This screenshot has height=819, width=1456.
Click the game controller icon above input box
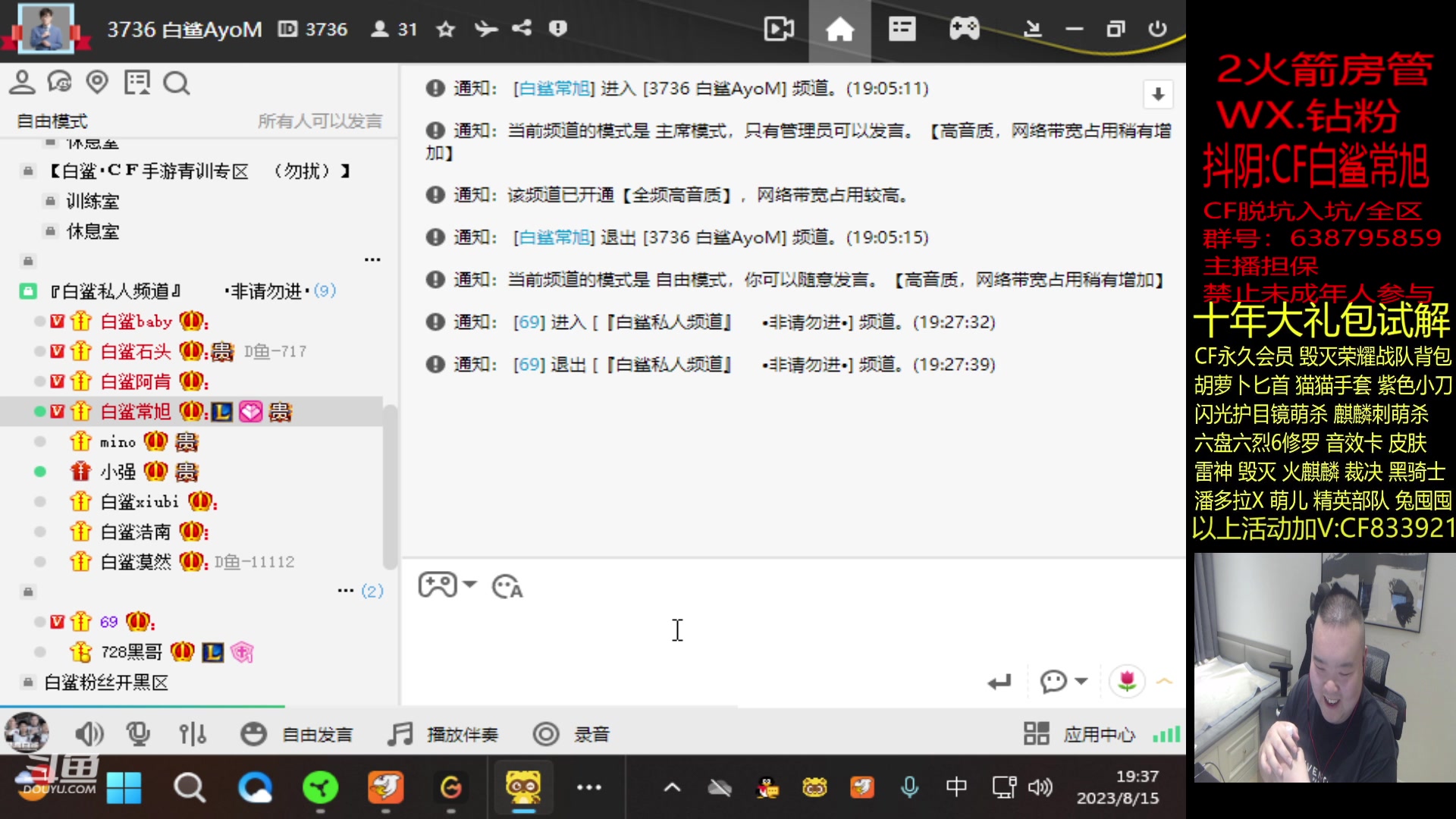coord(438,585)
